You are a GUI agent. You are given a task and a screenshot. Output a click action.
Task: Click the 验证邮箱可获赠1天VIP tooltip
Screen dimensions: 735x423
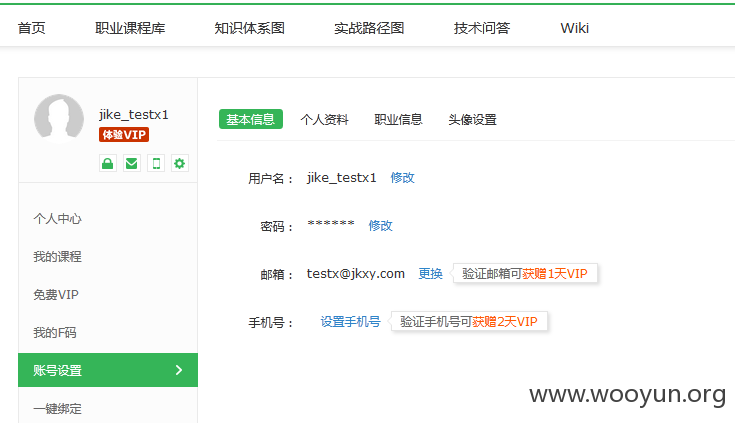(x=525, y=273)
